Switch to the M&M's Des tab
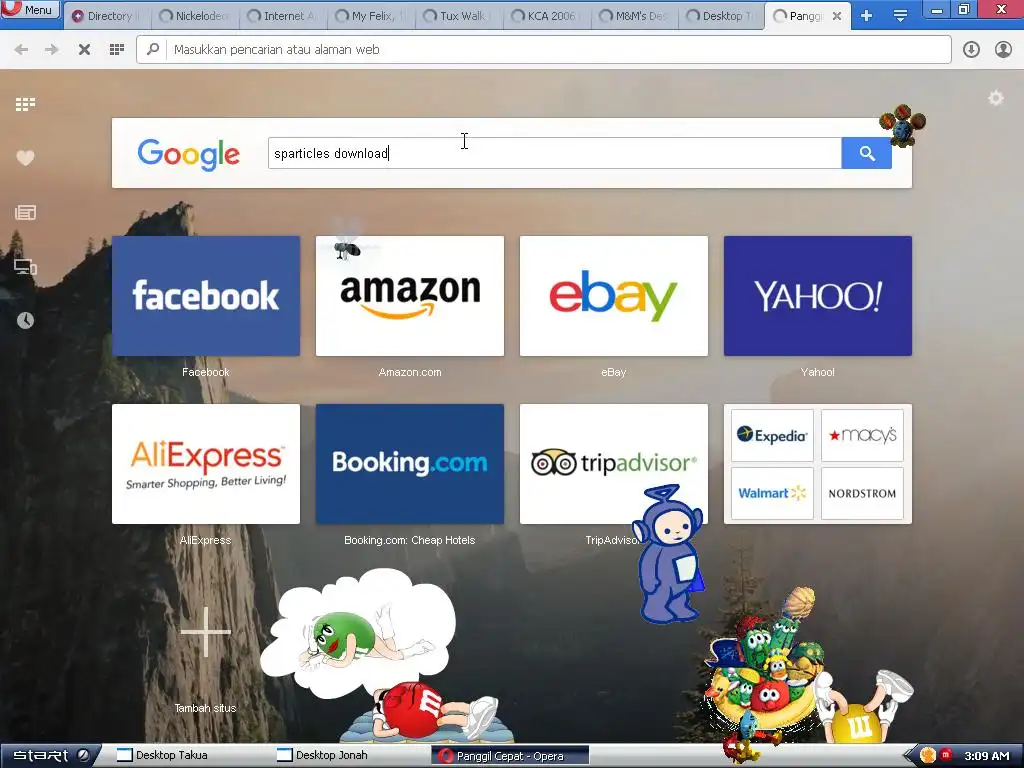 pos(637,16)
